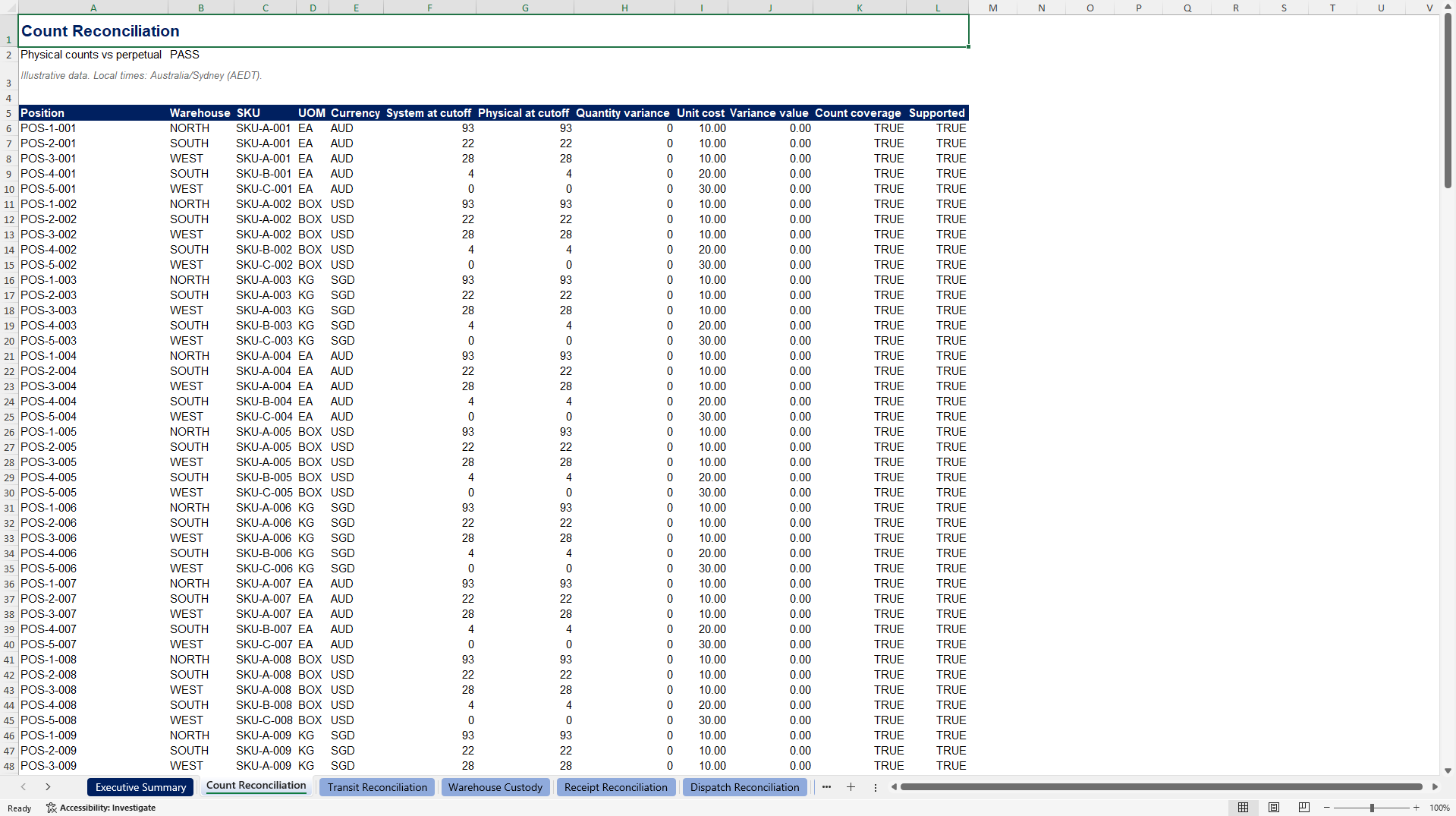Select the Physical counts vs perpetual cell

93,55
